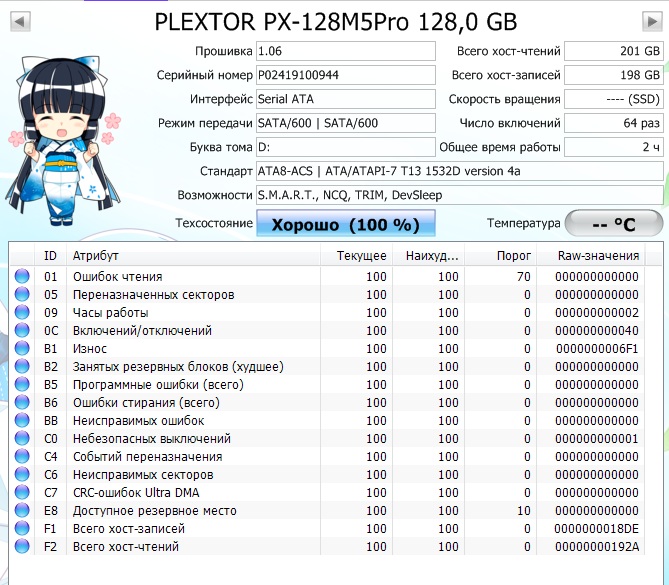Image resolution: width=669 pixels, height=585 pixels.
Task: Select the Неисправимых секторов row
Action: pos(327,474)
